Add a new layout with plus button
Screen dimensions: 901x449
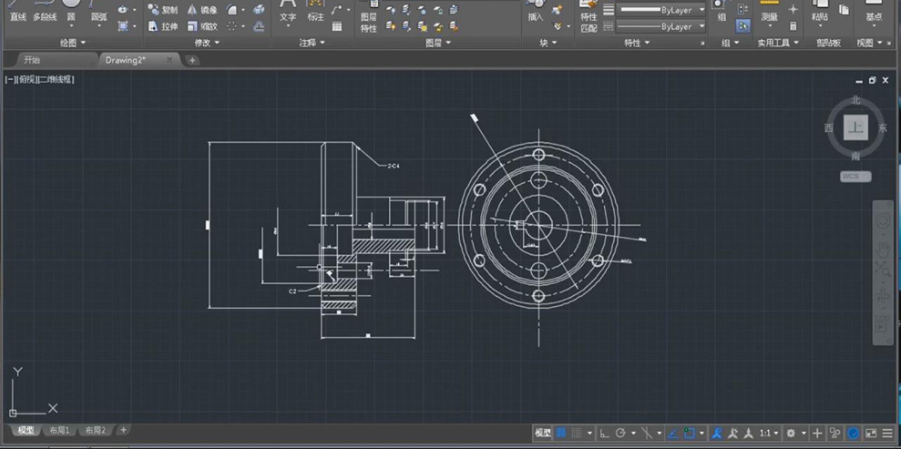[x=123, y=430]
